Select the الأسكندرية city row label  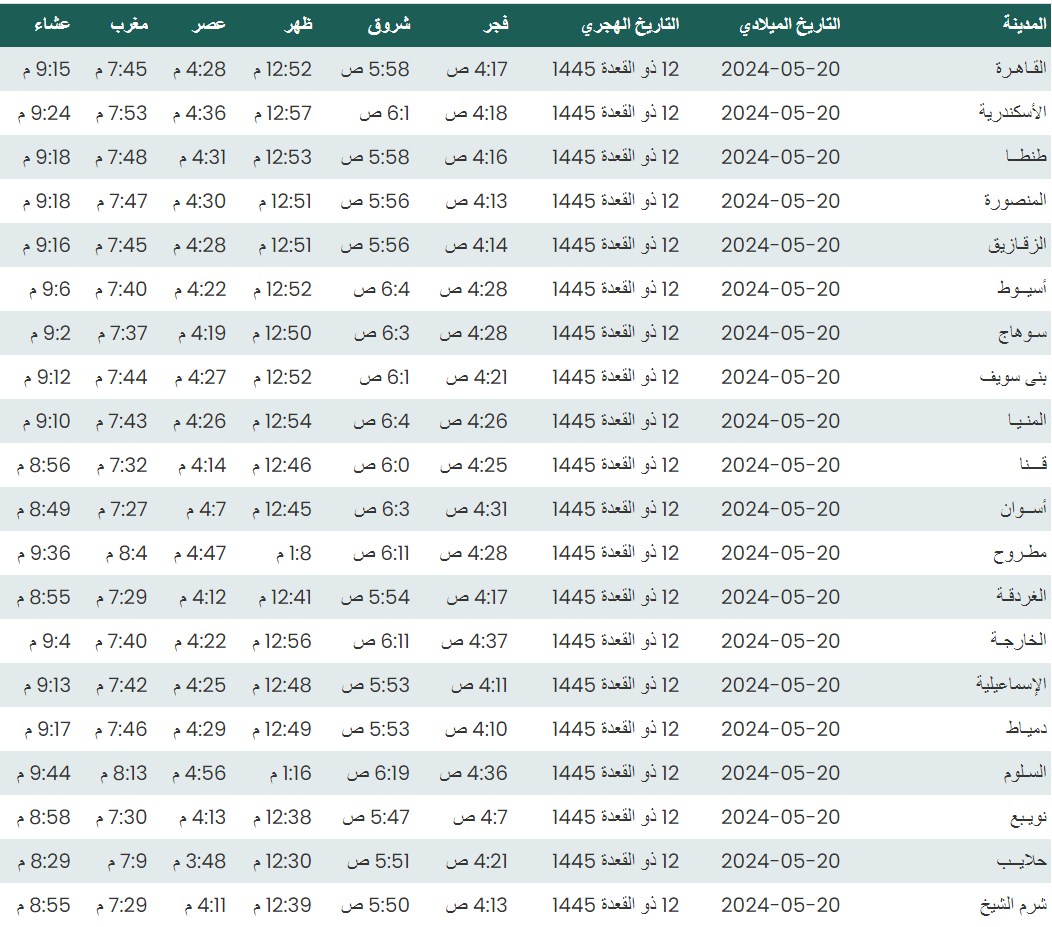coord(1012,113)
